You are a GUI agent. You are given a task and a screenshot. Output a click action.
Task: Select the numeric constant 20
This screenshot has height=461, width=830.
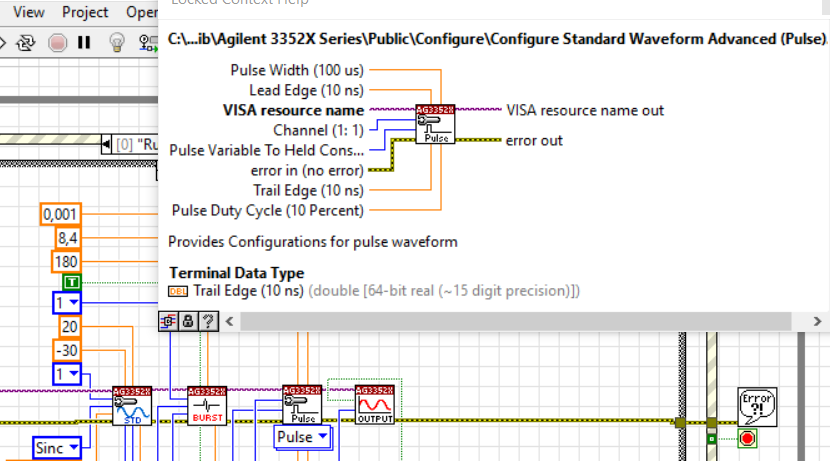[69, 327]
